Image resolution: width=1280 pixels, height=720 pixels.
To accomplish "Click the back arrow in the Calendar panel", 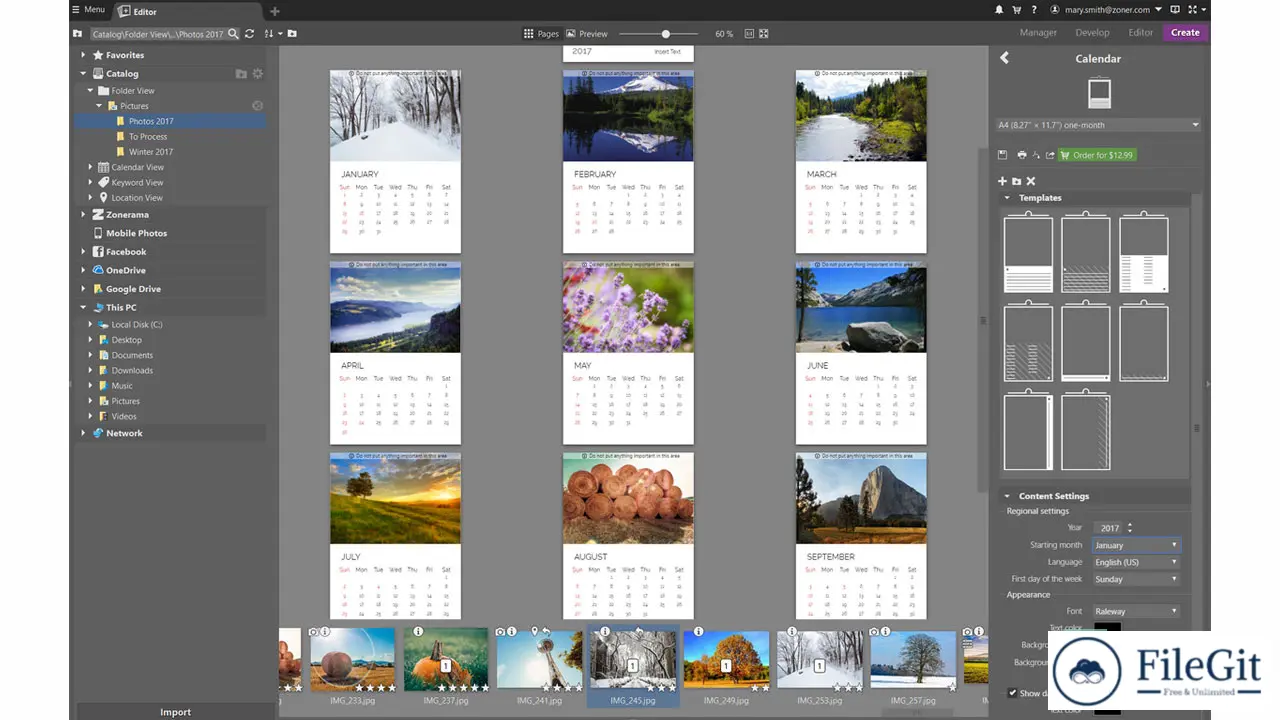I will pyautogui.click(x=1004, y=58).
